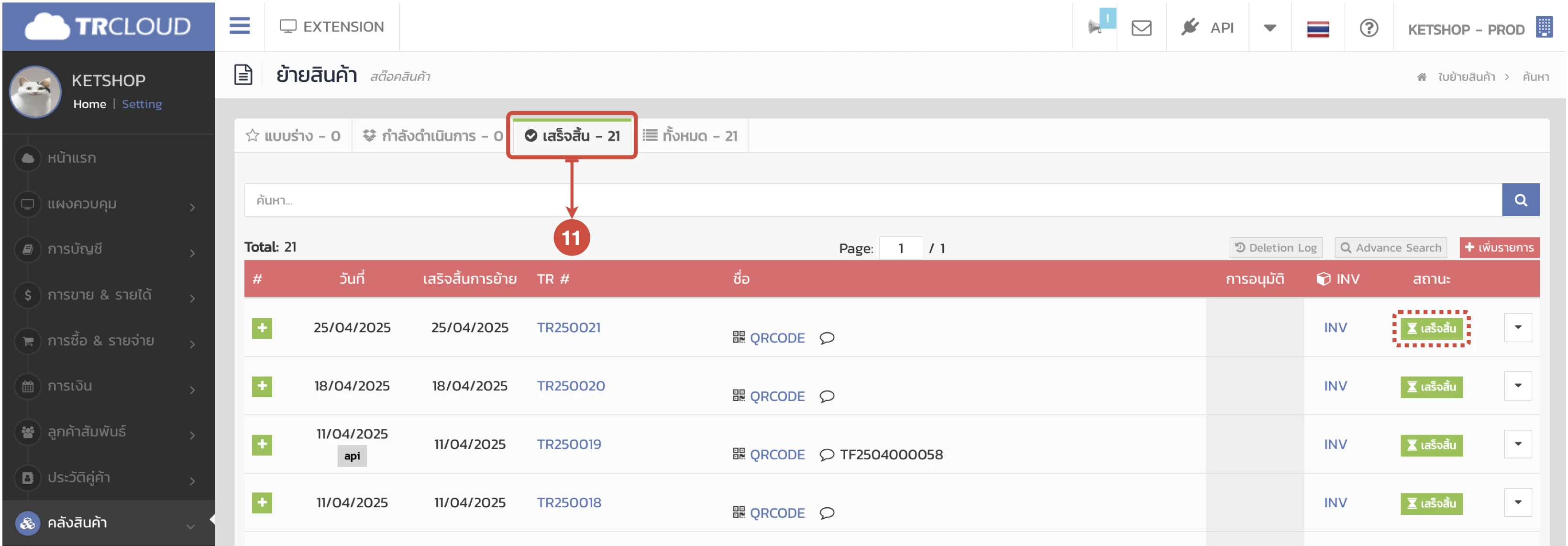Expand row TR250018 with the plus icon
Viewport: 1568px width, 546px height.
[262, 503]
